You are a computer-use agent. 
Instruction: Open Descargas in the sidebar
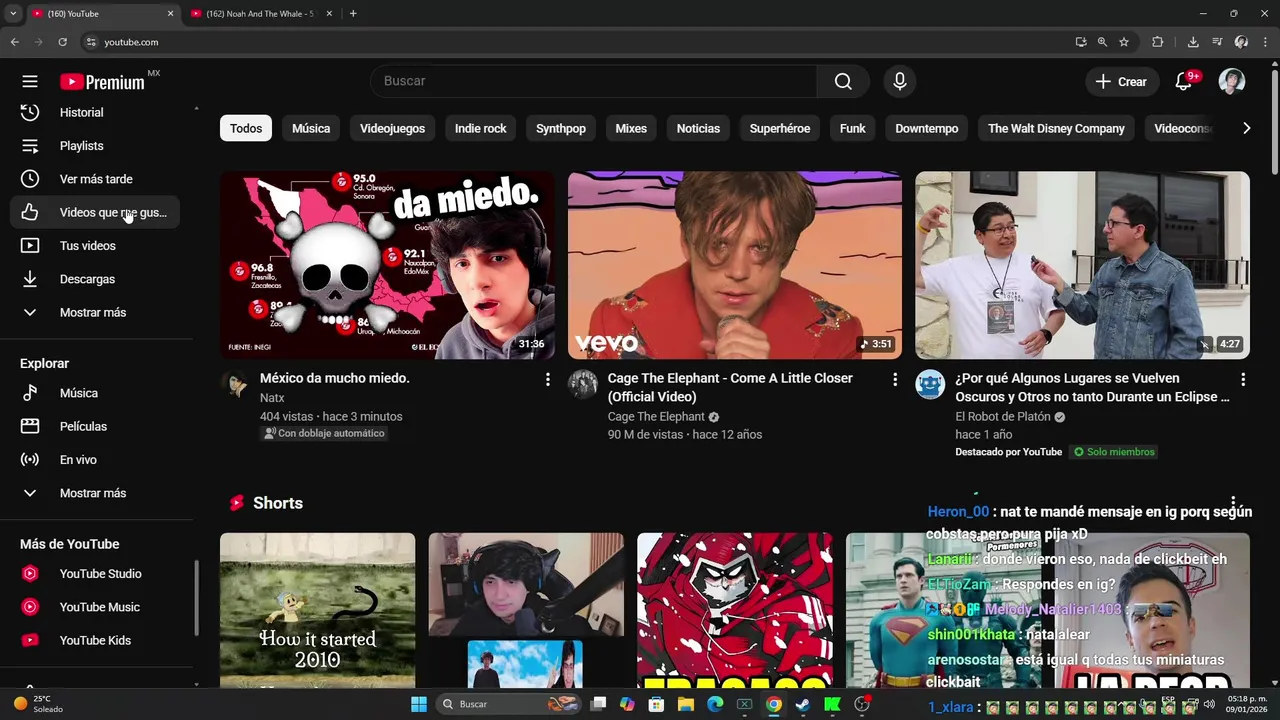96,279
